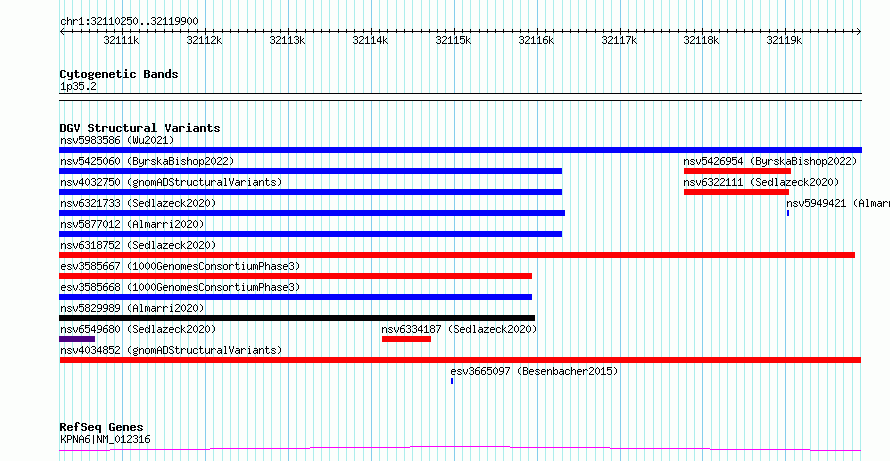Click blue bar of nsv6321733
The width and height of the screenshot is (890, 461).
point(312,213)
